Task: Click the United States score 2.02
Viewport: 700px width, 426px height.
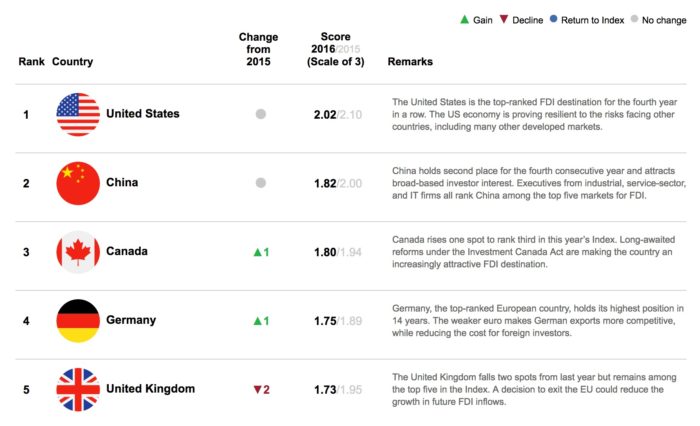Action: (x=326, y=114)
